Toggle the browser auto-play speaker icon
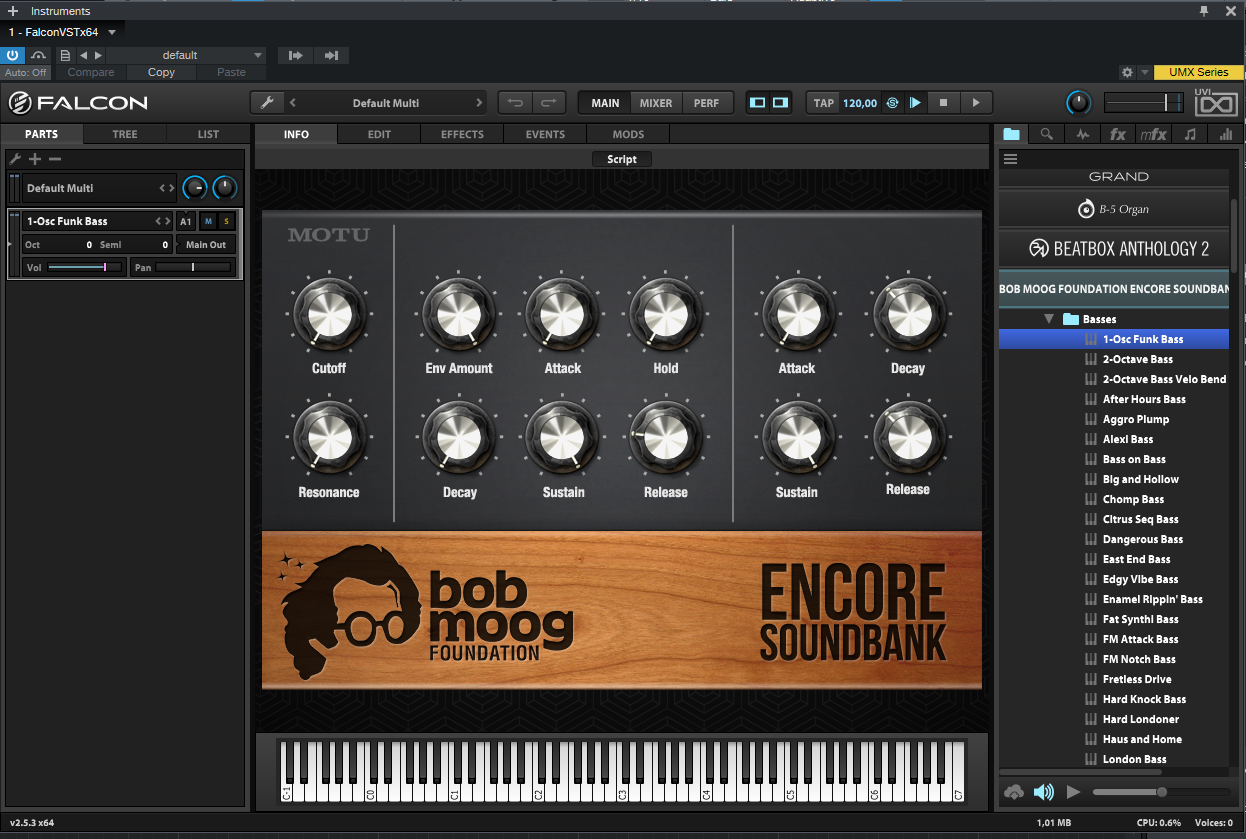 1043,792
